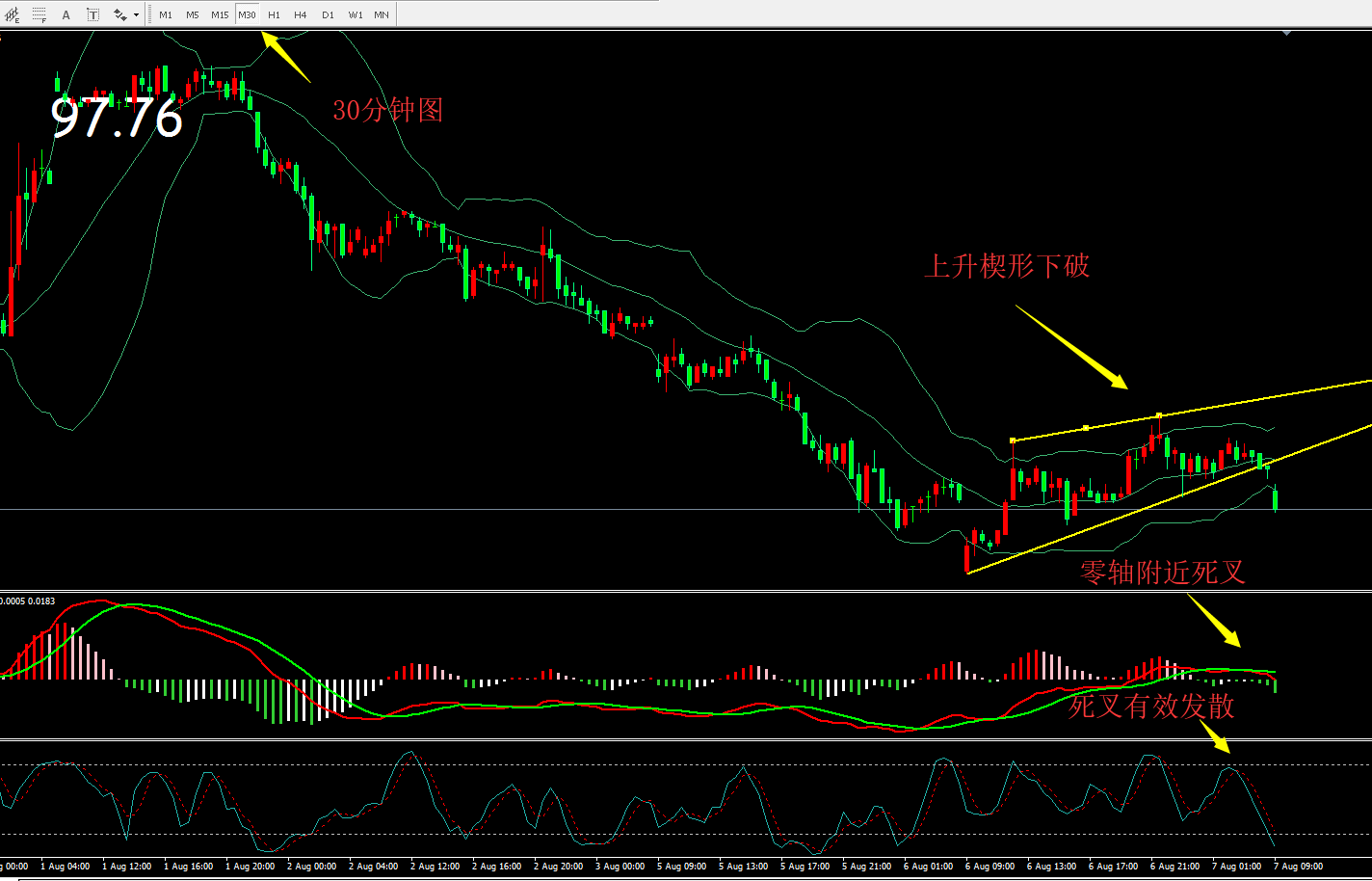
Task: Select the middle anchor point on upper wedge line
Action: click(x=1086, y=427)
